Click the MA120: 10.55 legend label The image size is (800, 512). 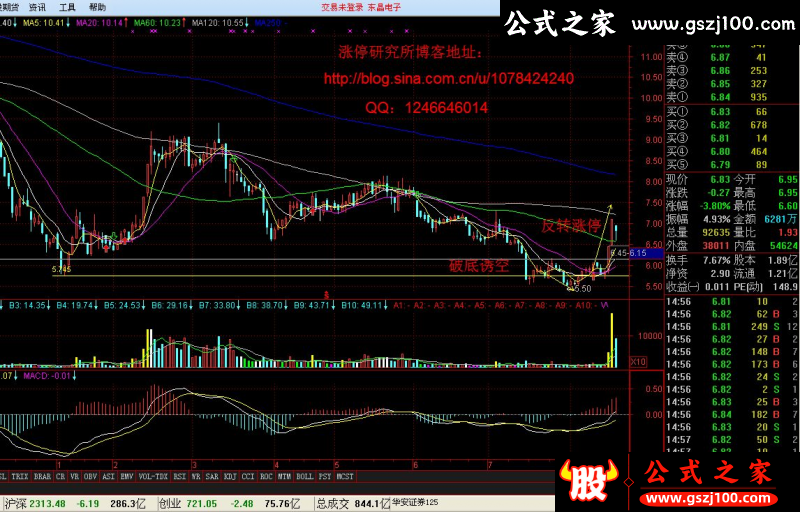point(218,23)
